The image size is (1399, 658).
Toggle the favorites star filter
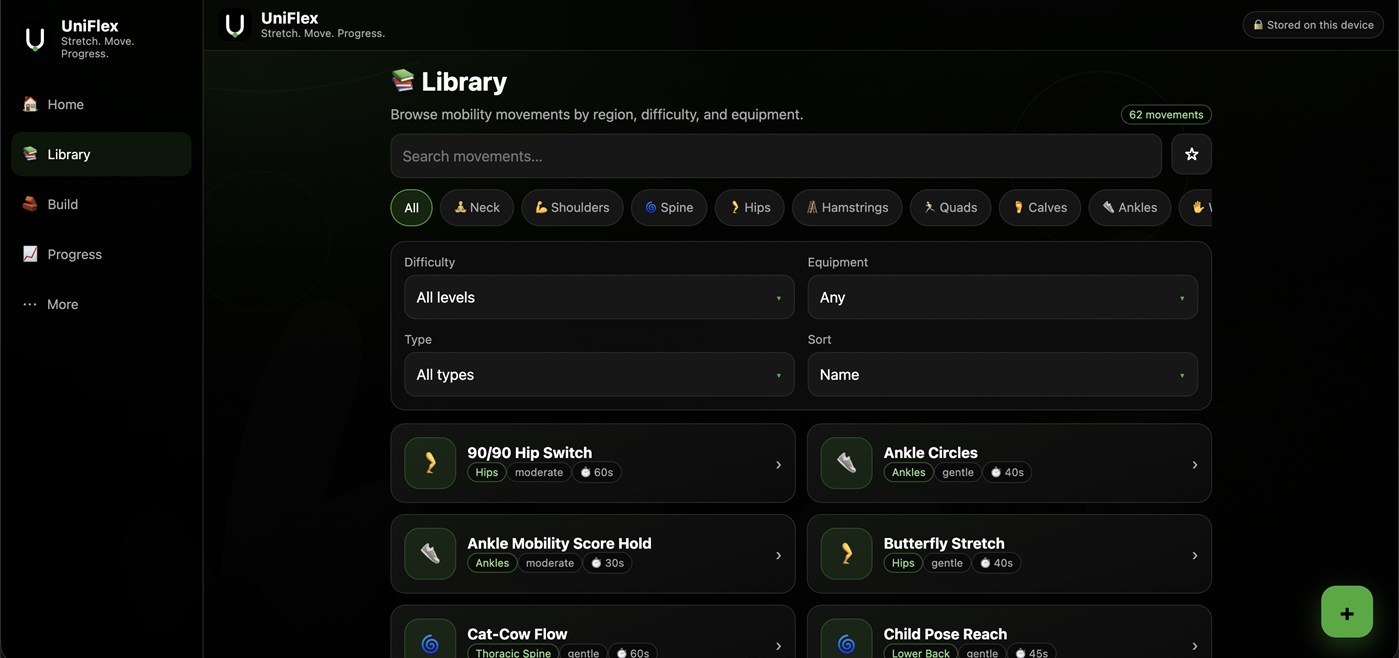(1191, 155)
